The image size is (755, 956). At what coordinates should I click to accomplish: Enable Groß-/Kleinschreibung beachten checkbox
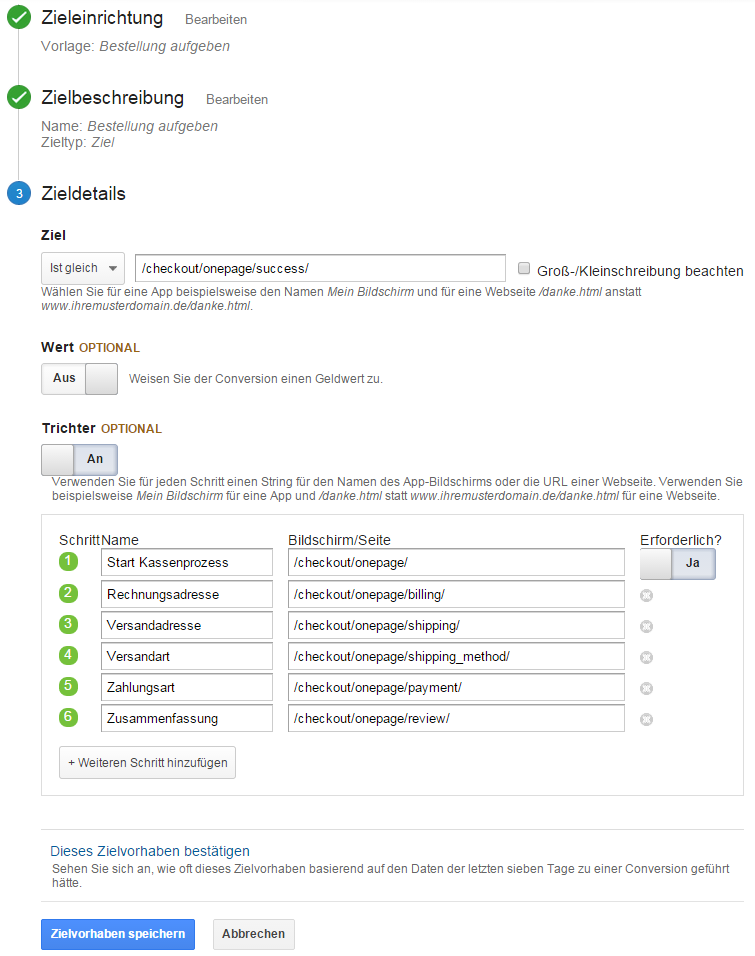click(524, 269)
